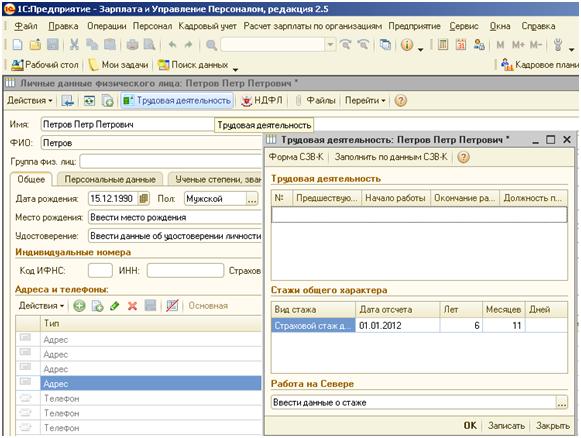
Task: Open the ellipsis button for Работа на Севере
Action: (x=562, y=402)
